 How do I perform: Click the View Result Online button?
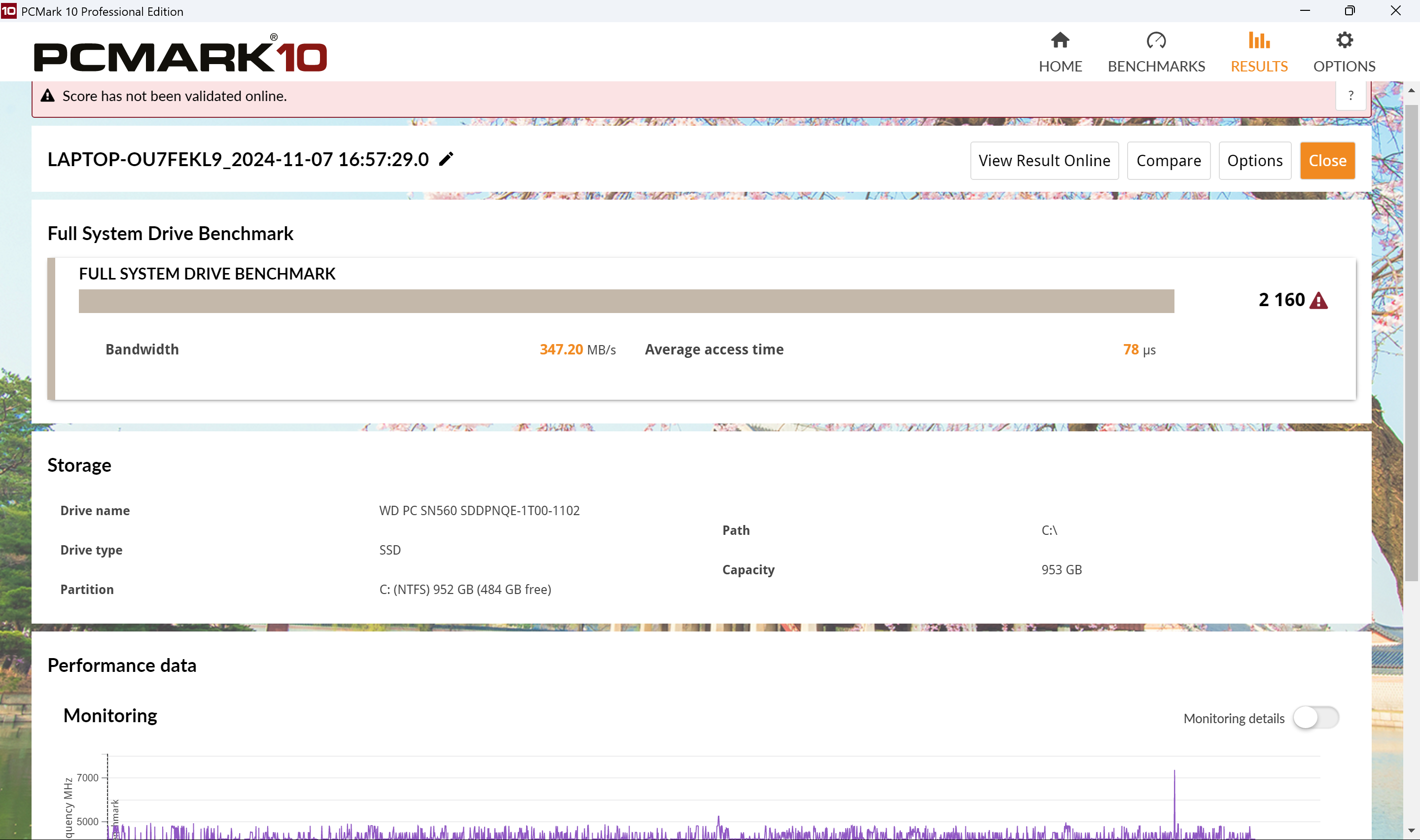[x=1044, y=161]
